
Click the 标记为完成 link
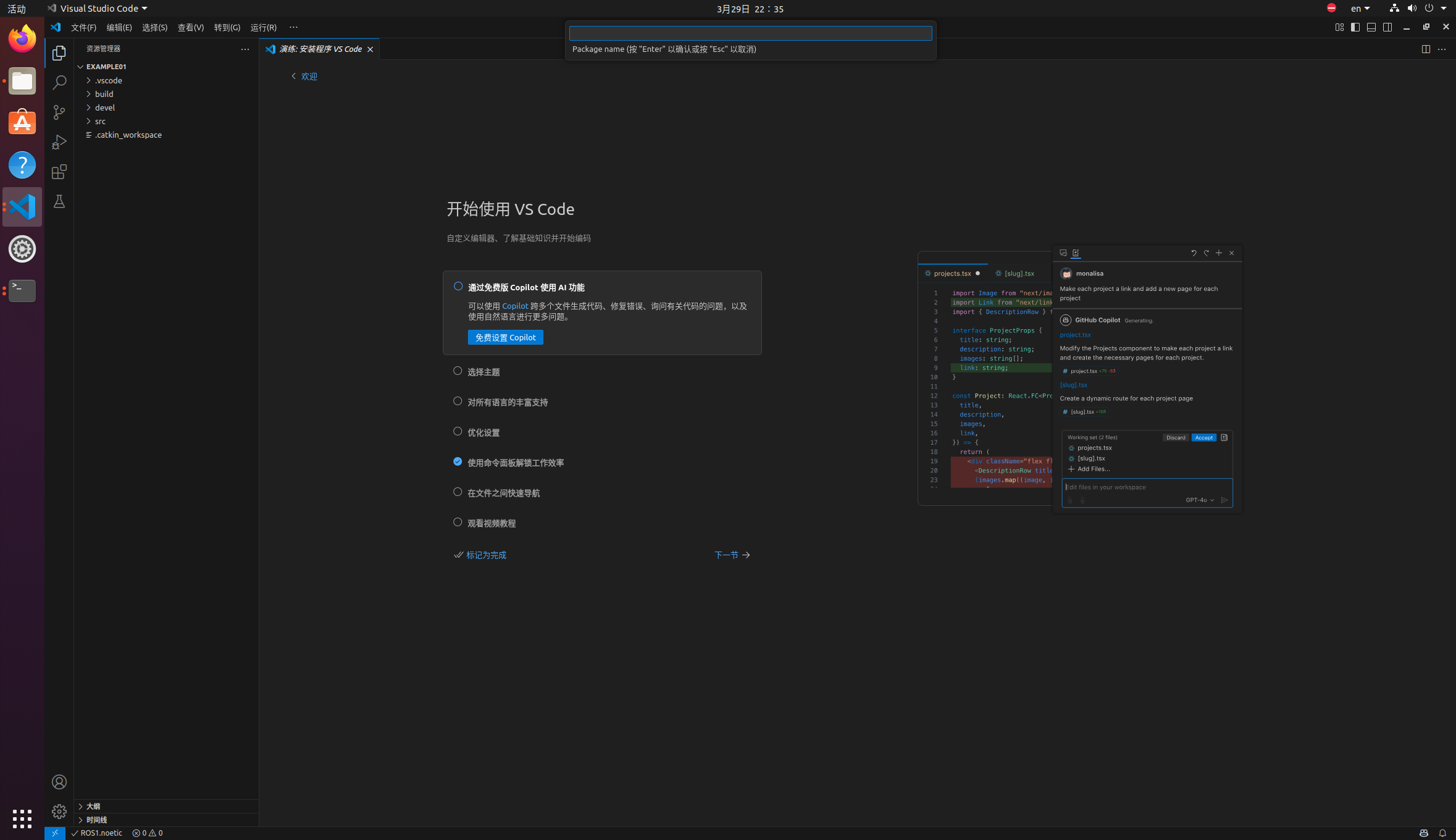486,555
